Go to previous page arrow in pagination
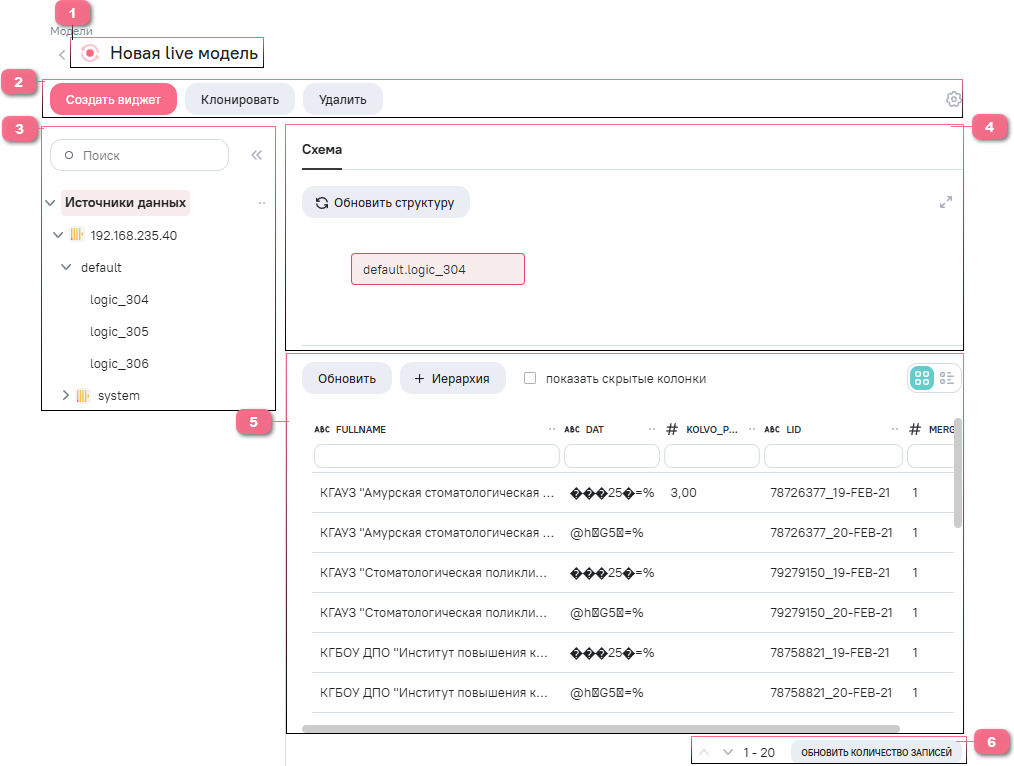This screenshot has width=1014, height=766. click(x=705, y=752)
